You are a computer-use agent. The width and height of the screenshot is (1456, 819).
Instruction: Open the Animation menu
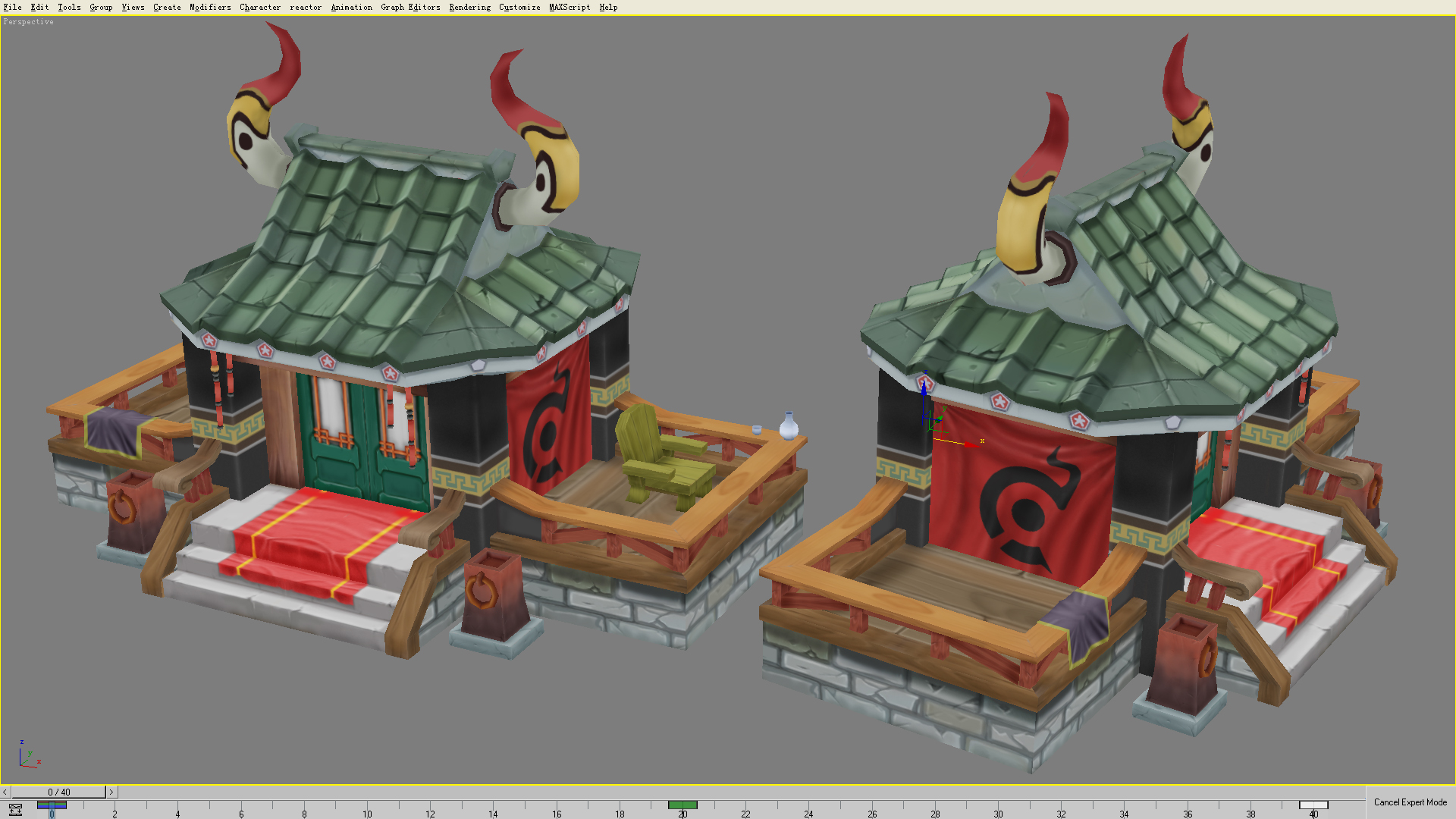pos(351,8)
